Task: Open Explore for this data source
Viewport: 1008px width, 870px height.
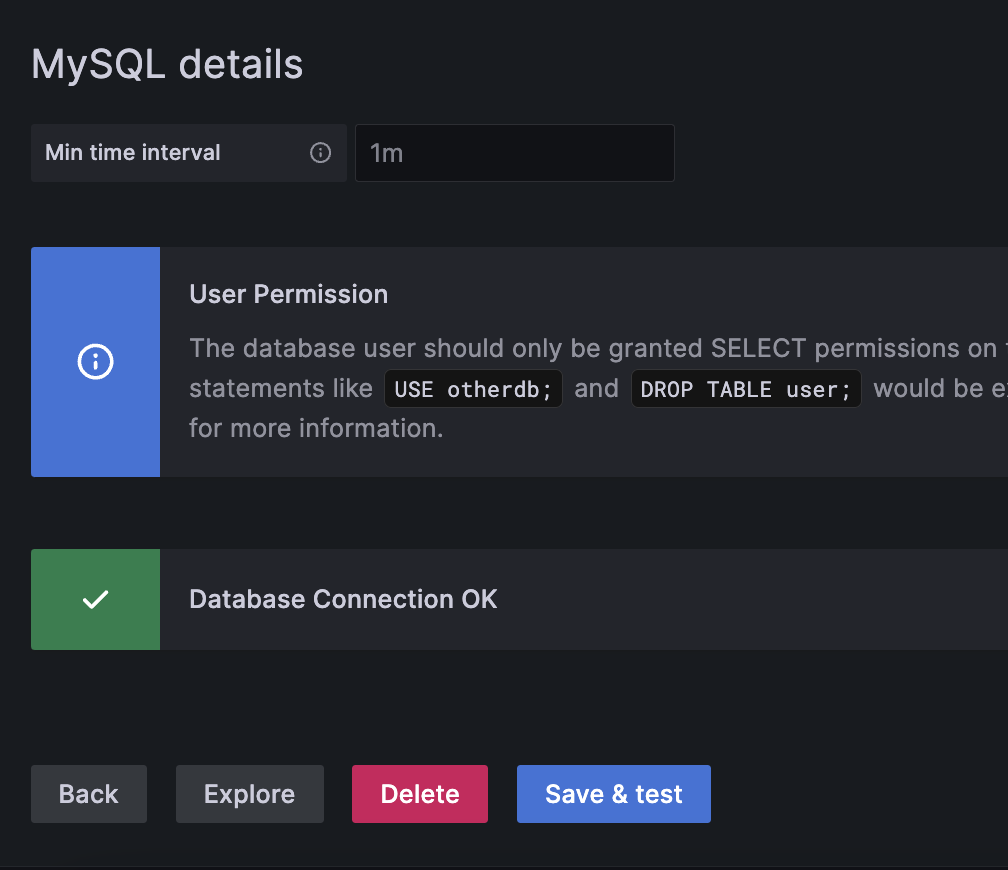Action: pyautogui.click(x=249, y=793)
